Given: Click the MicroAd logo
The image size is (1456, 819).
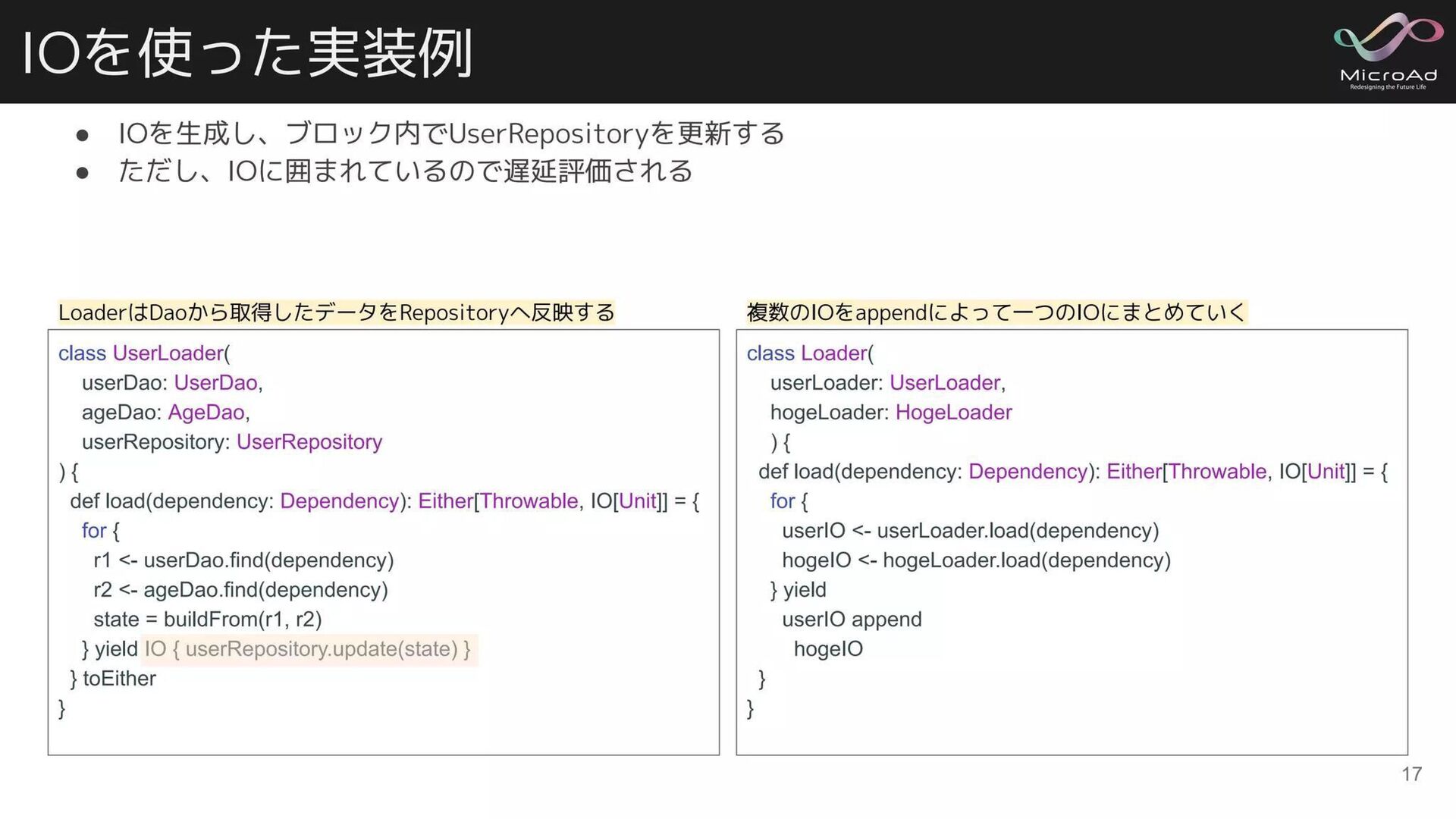Looking at the screenshot, I should tap(1388, 51).
